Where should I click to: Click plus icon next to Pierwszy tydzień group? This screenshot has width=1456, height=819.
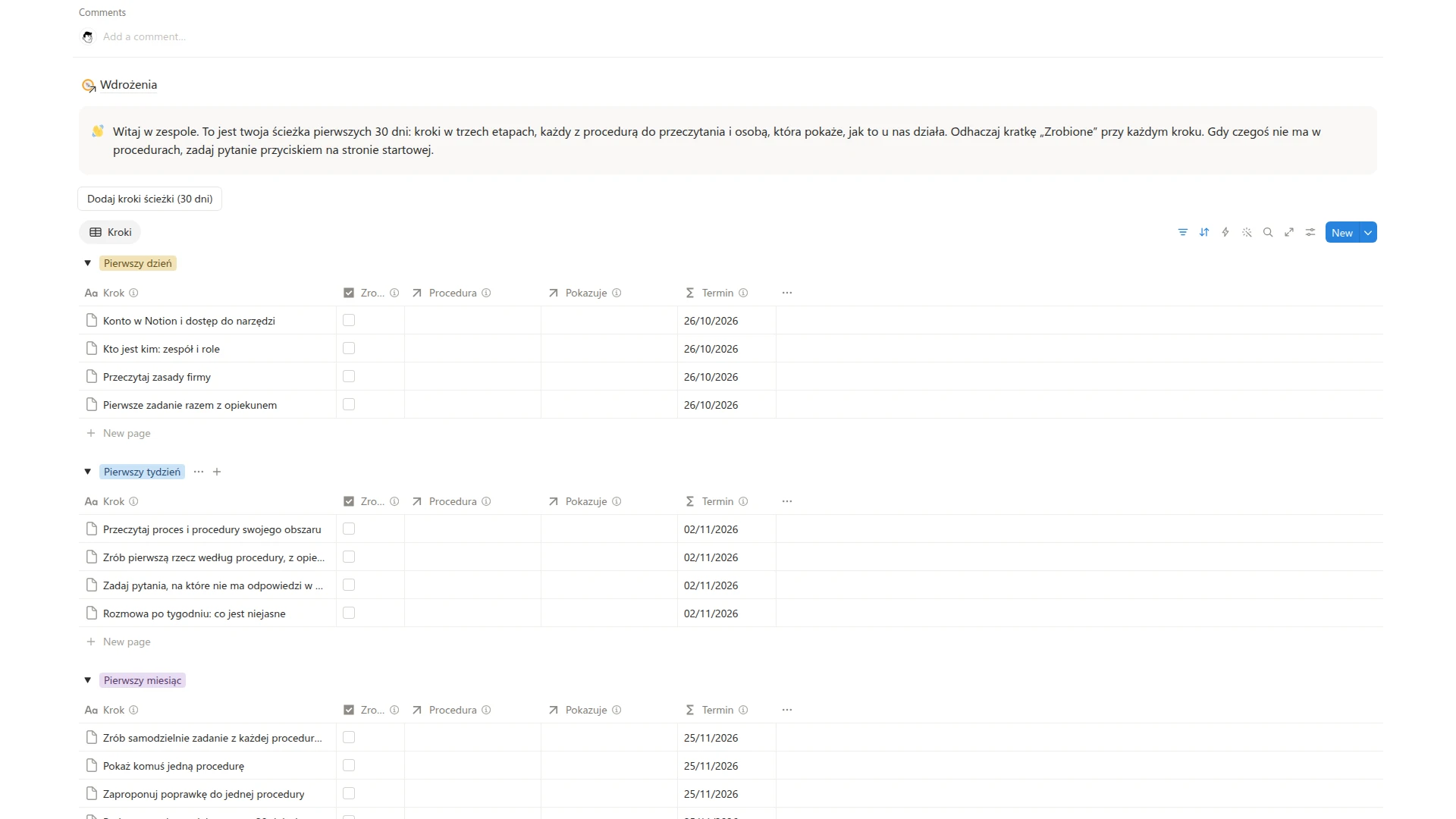tap(217, 472)
